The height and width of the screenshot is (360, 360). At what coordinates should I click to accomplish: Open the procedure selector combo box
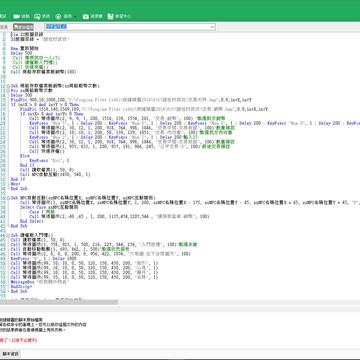click(130, 27)
